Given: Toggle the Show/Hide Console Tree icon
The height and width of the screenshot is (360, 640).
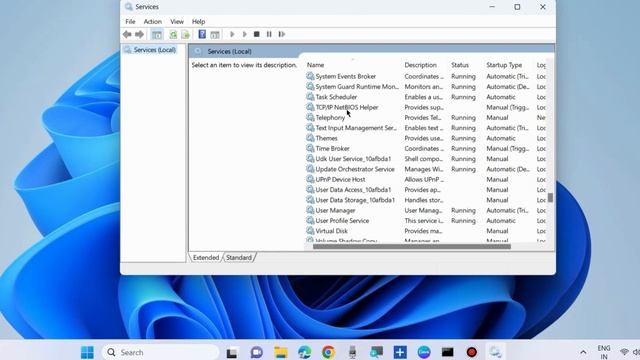Looking at the screenshot, I should tap(157, 35).
